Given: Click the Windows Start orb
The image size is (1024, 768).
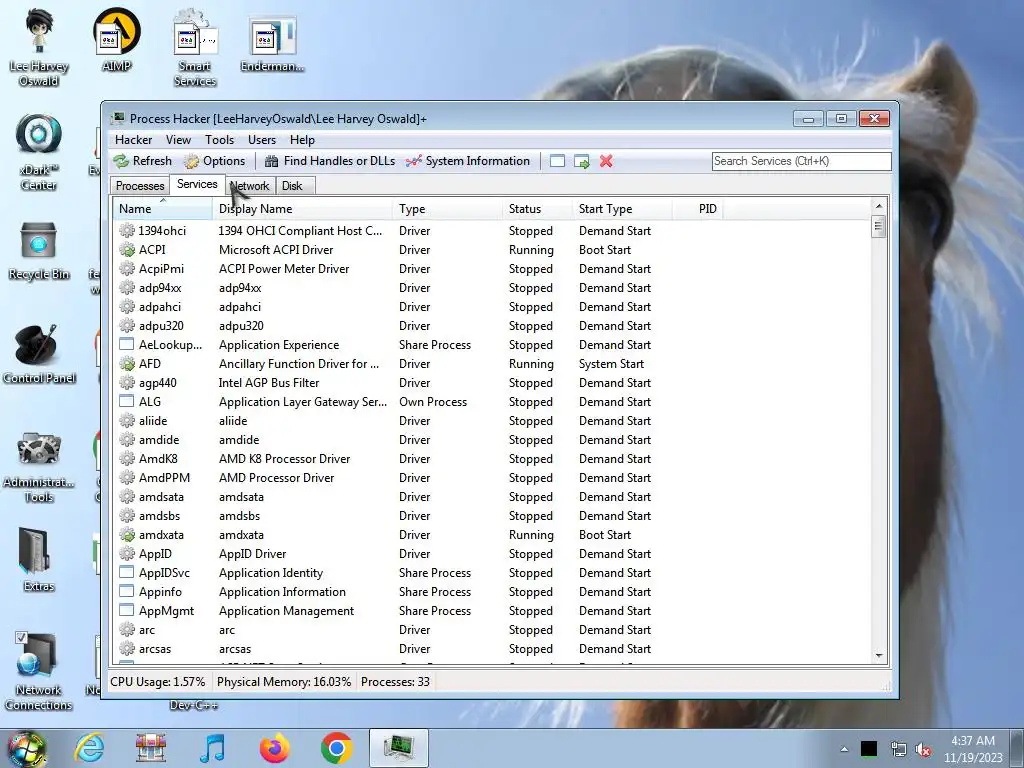Looking at the screenshot, I should point(26,749).
